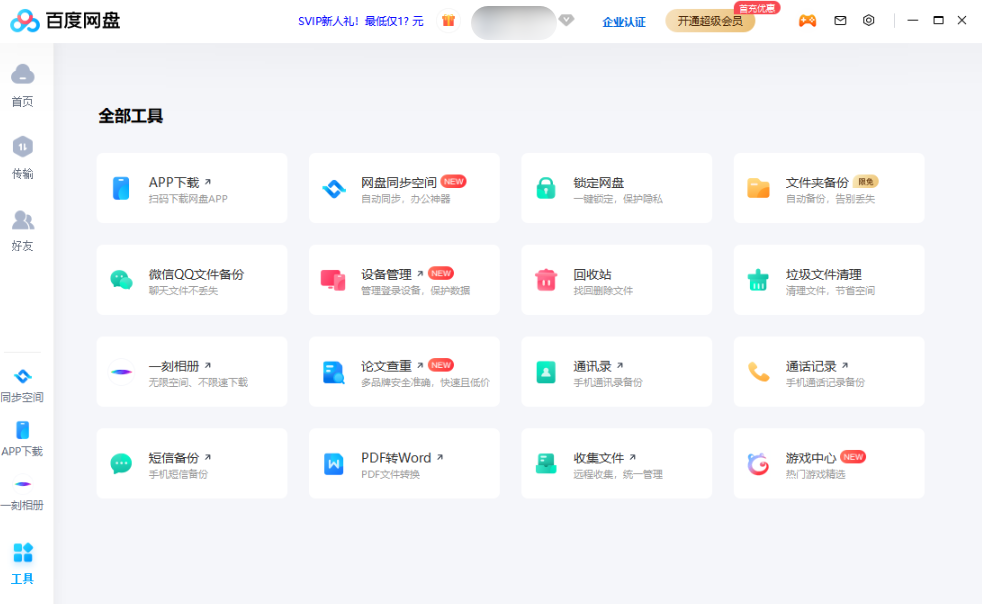Click the orange phone icon of 通话记录
The width and height of the screenshot is (982, 604).
[x=759, y=372]
